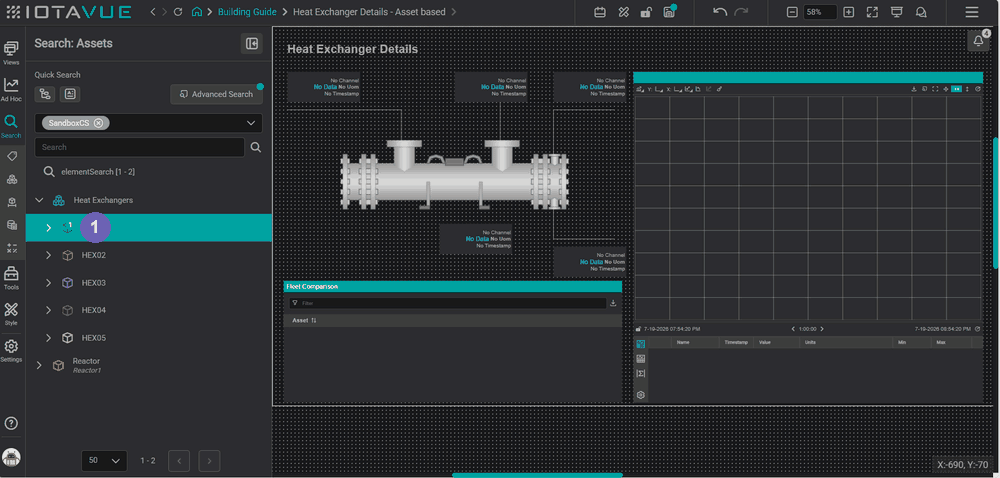Open the SandboxCS database dropdown
Viewport: 1000px width, 478px height.
(x=250, y=123)
